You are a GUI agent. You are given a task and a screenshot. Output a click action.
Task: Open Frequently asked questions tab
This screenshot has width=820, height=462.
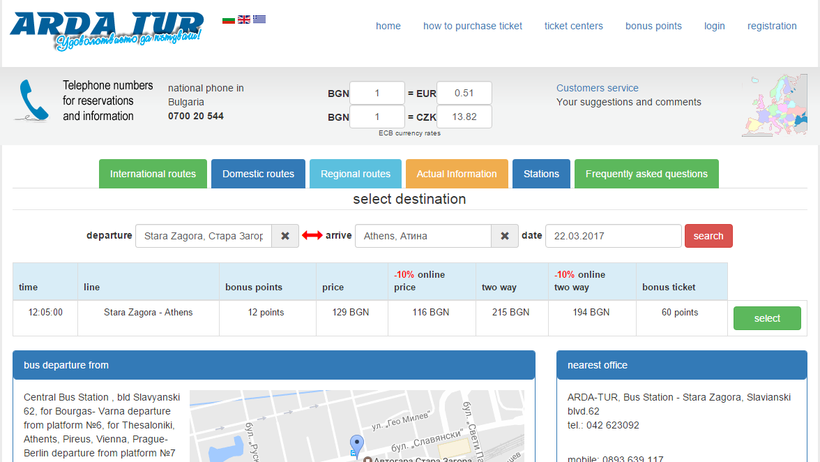[x=646, y=174]
